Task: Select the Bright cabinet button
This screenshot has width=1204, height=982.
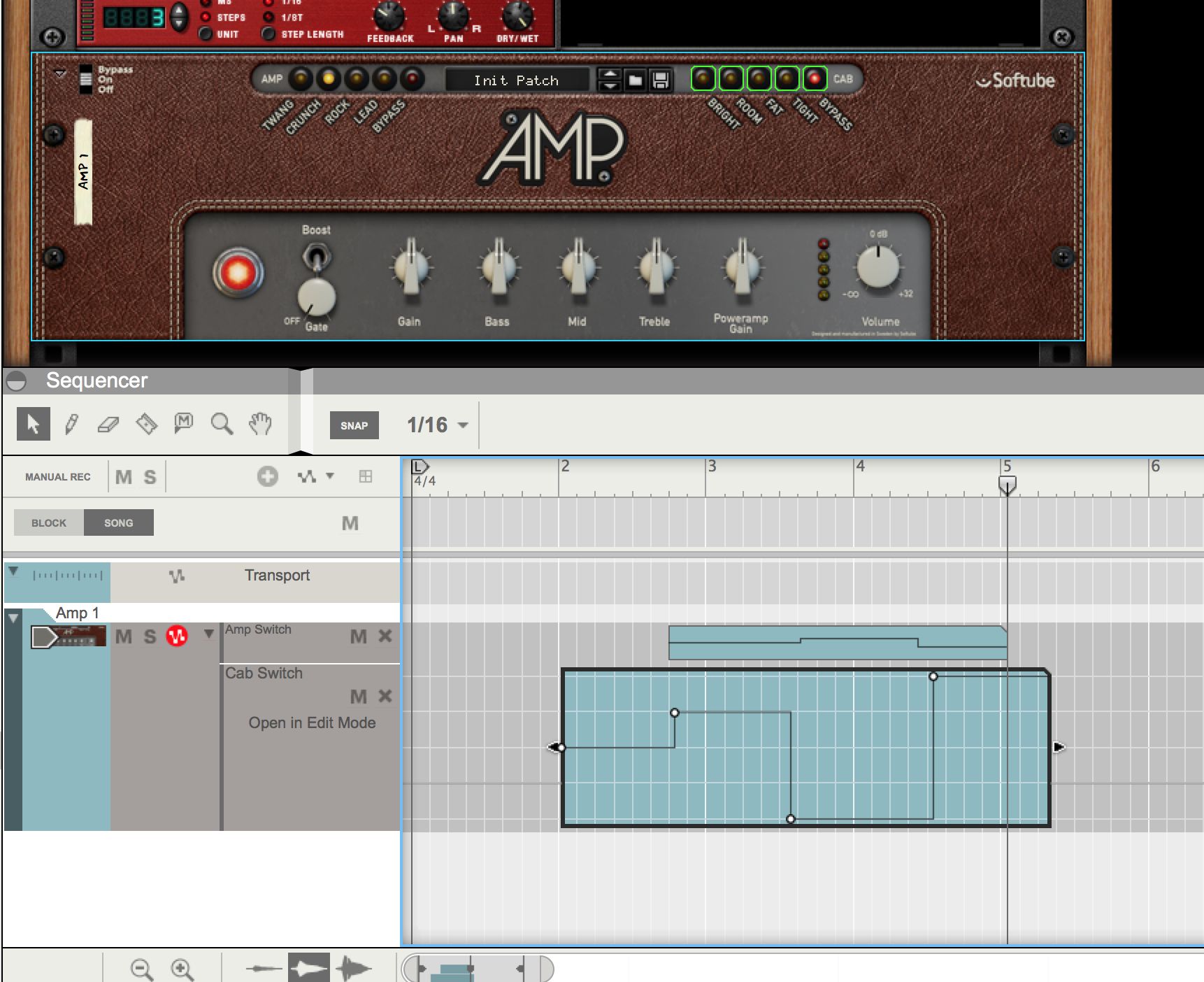Action: click(703, 78)
